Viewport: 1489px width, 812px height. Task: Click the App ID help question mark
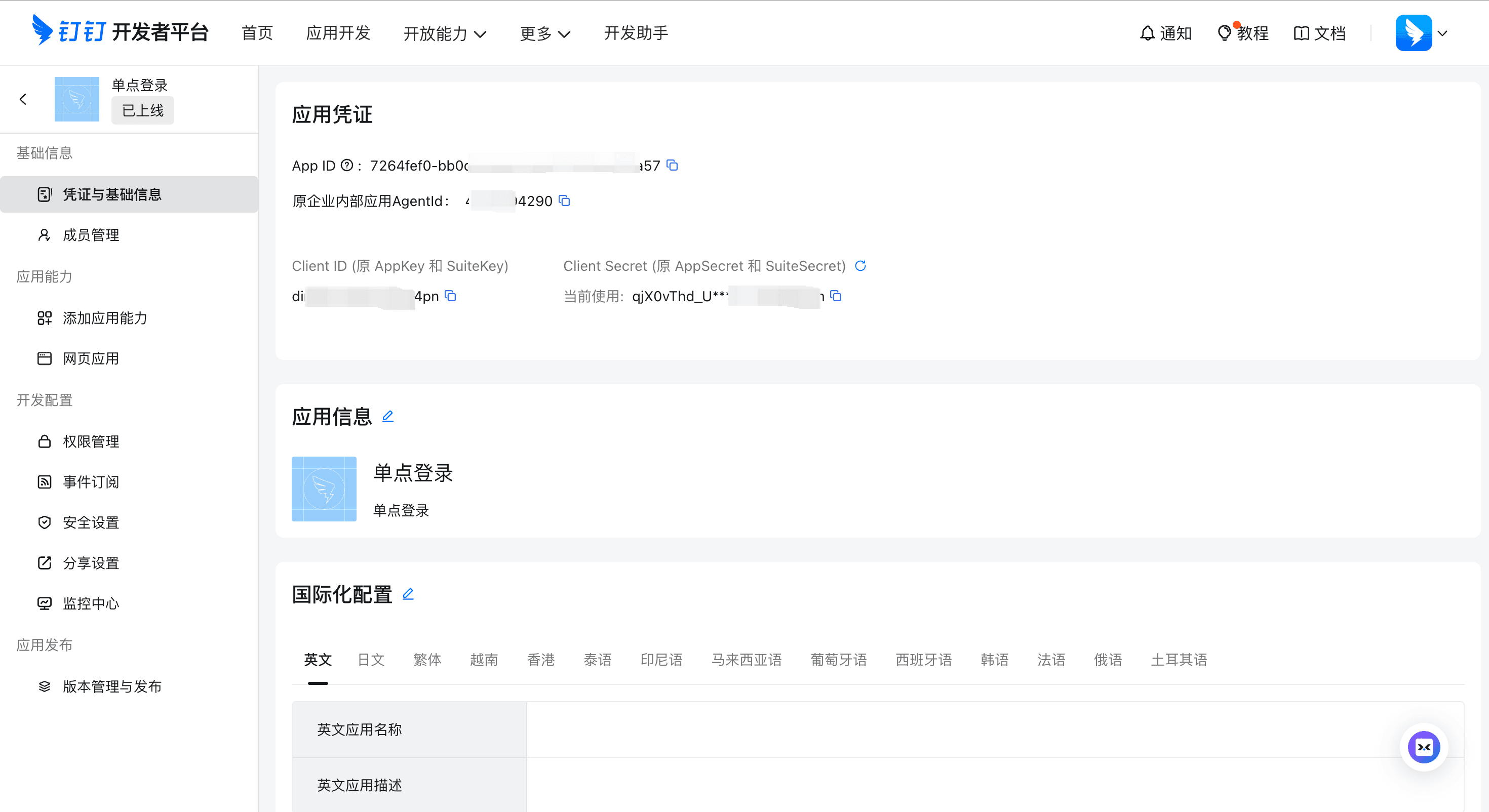click(x=346, y=166)
